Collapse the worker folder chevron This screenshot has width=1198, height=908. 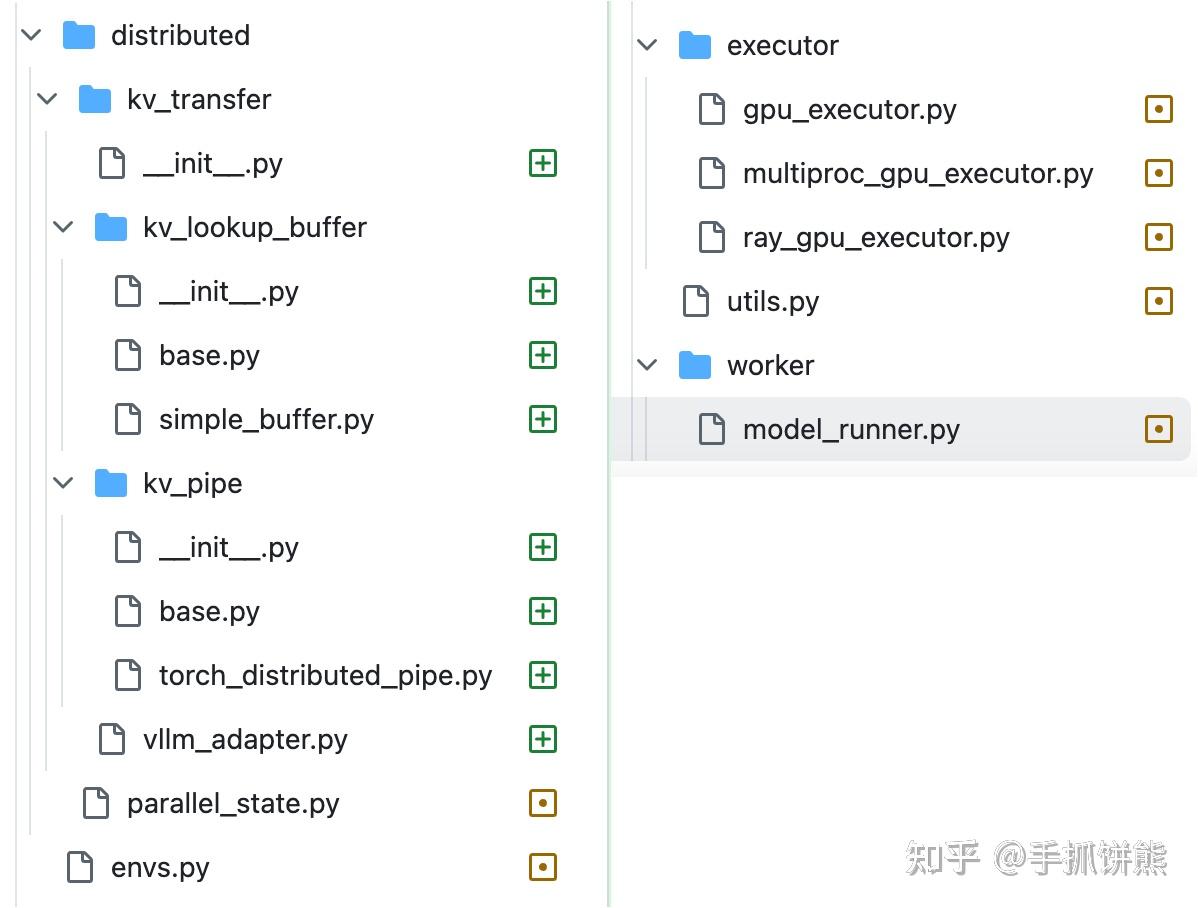[x=647, y=365]
